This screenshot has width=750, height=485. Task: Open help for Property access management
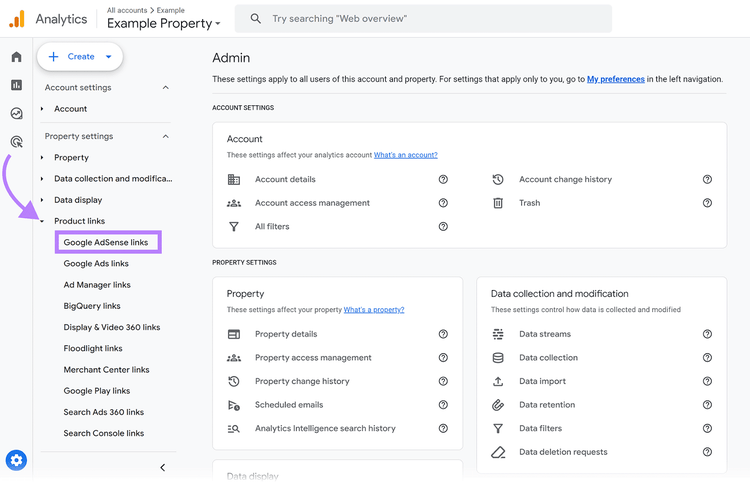pyautogui.click(x=443, y=357)
